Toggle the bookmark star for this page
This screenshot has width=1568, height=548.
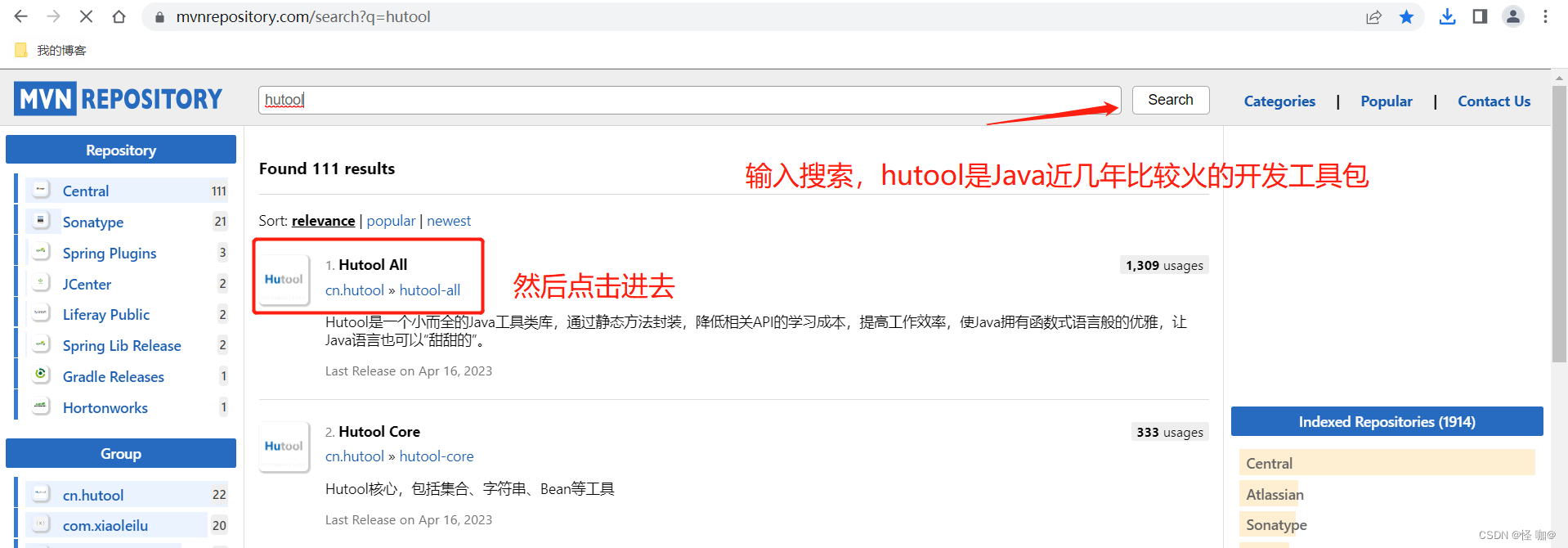click(1406, 17)
